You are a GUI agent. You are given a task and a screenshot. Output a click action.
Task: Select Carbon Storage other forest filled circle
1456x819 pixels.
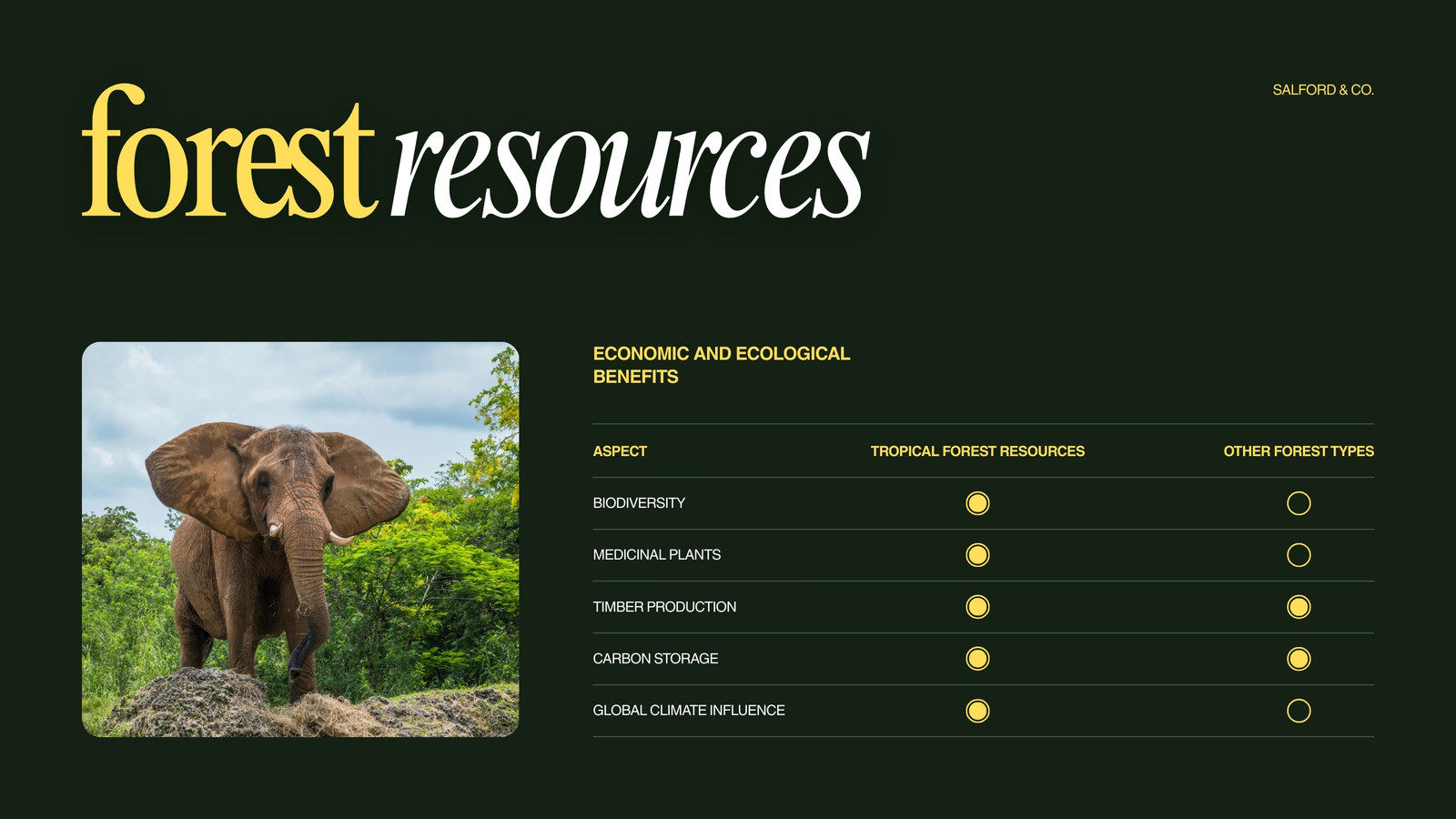tap(1299, 659)
